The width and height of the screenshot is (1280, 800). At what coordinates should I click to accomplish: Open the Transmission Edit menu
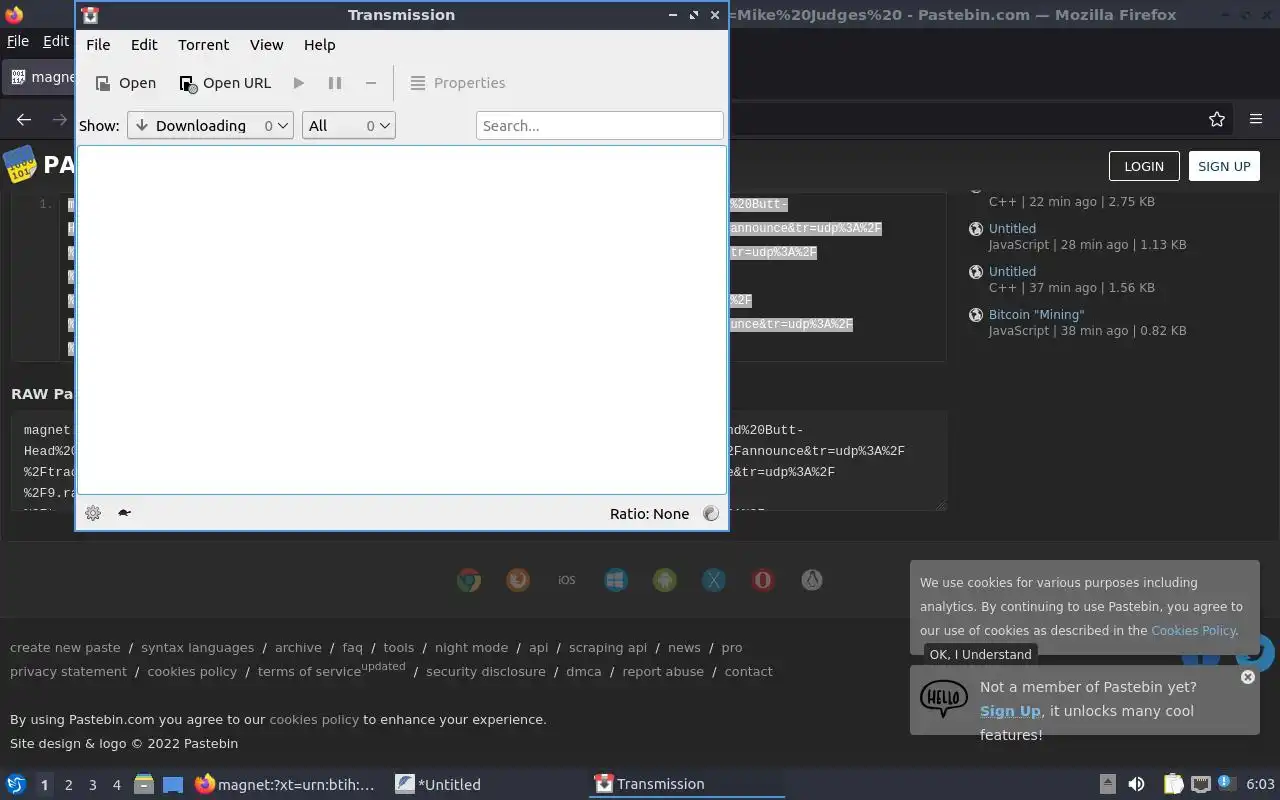tap(144, 45)
